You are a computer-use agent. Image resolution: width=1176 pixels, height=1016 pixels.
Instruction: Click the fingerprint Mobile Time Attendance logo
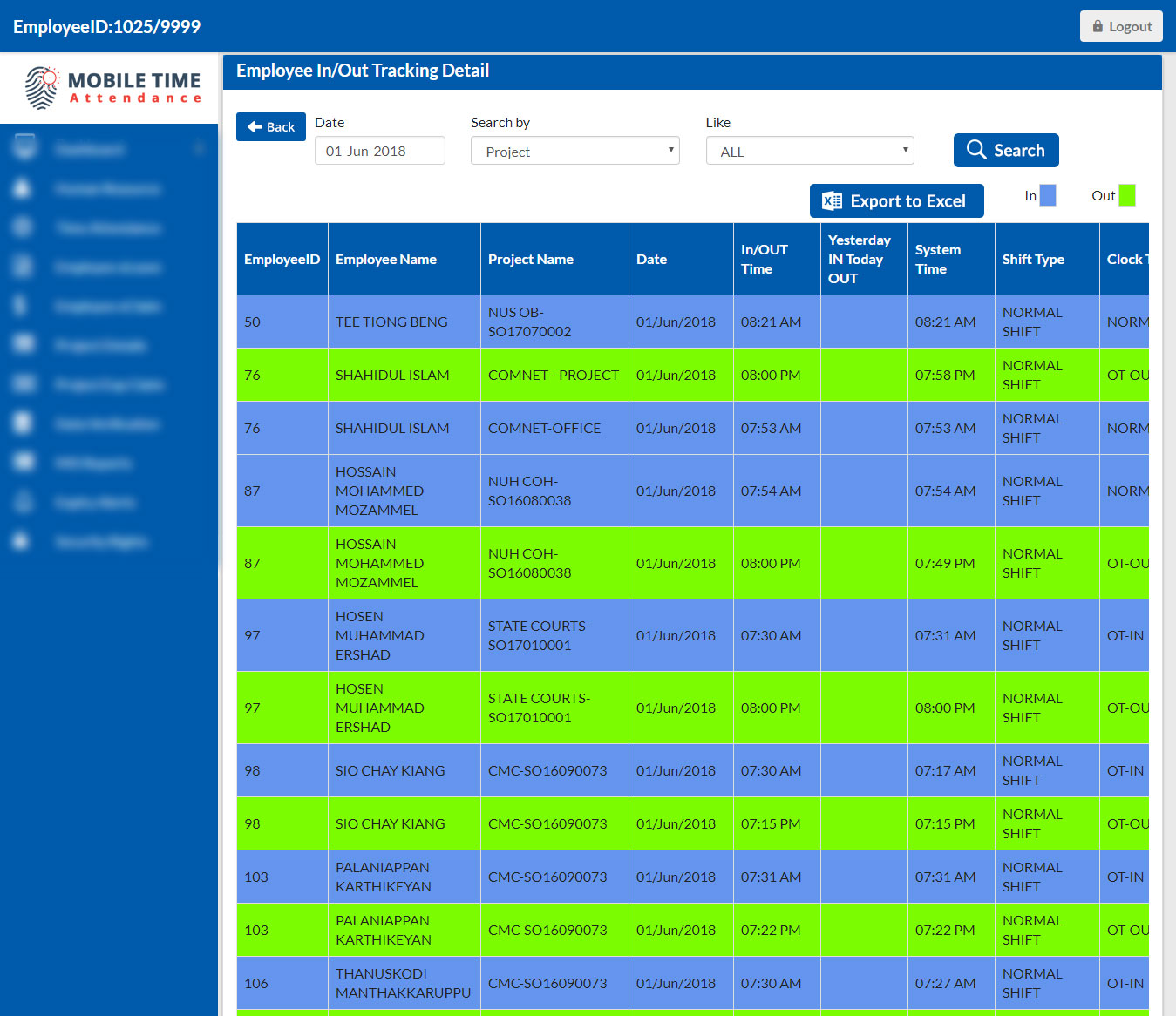[x=42, y=87]
